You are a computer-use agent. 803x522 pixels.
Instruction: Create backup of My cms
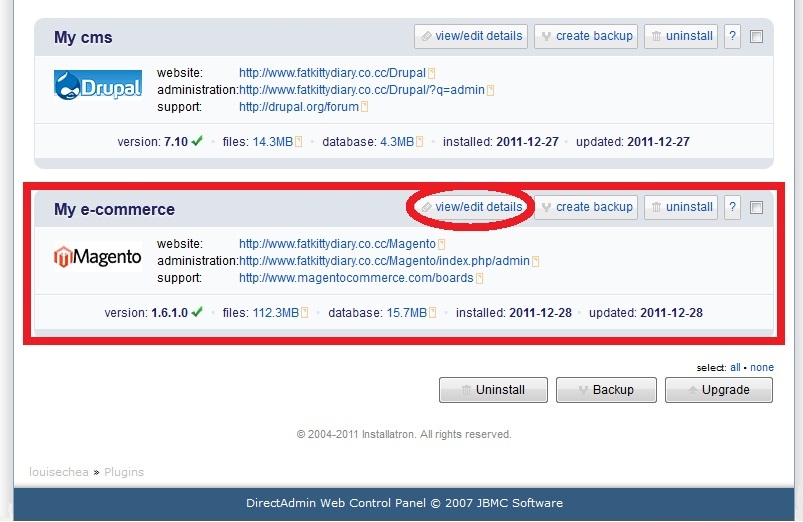coord(586,36)
